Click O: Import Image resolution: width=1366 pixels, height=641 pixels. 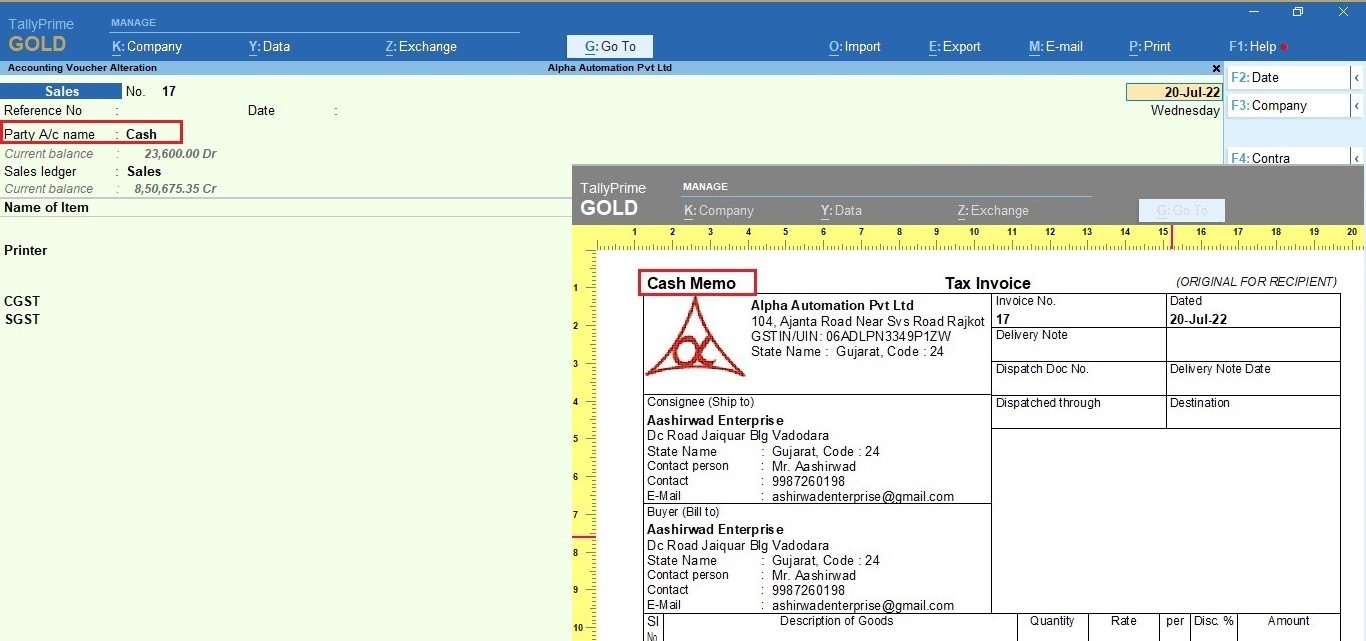point(854,46)
